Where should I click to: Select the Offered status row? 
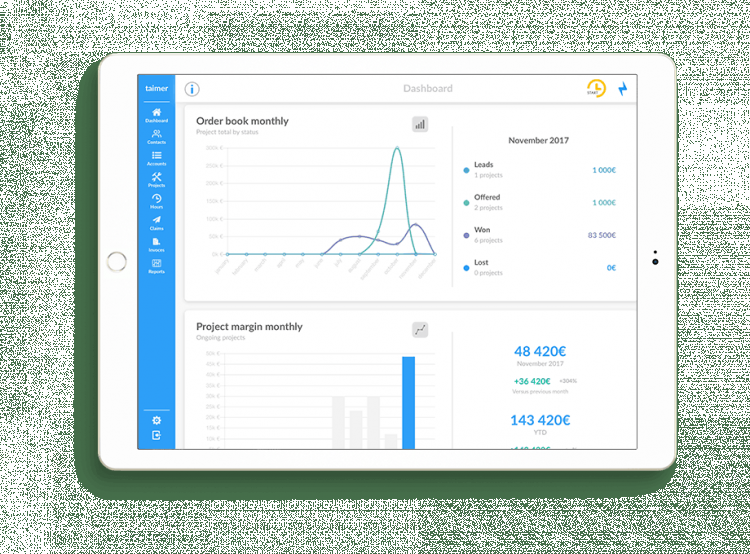[x=540, y=202]
